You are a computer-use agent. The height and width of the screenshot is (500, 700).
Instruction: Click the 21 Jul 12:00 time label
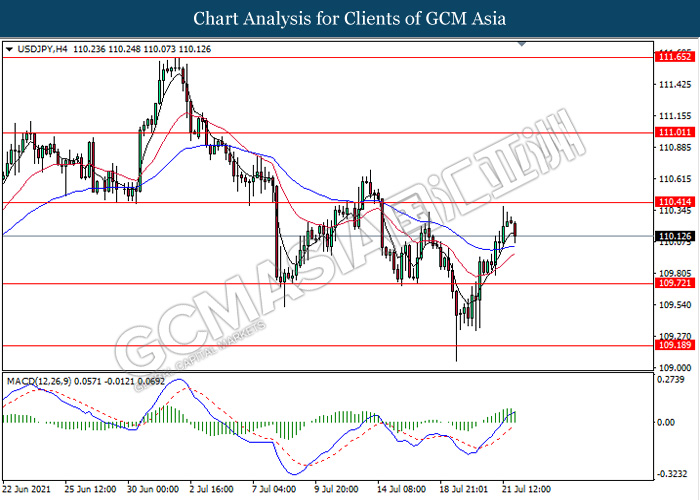[526, 489]
